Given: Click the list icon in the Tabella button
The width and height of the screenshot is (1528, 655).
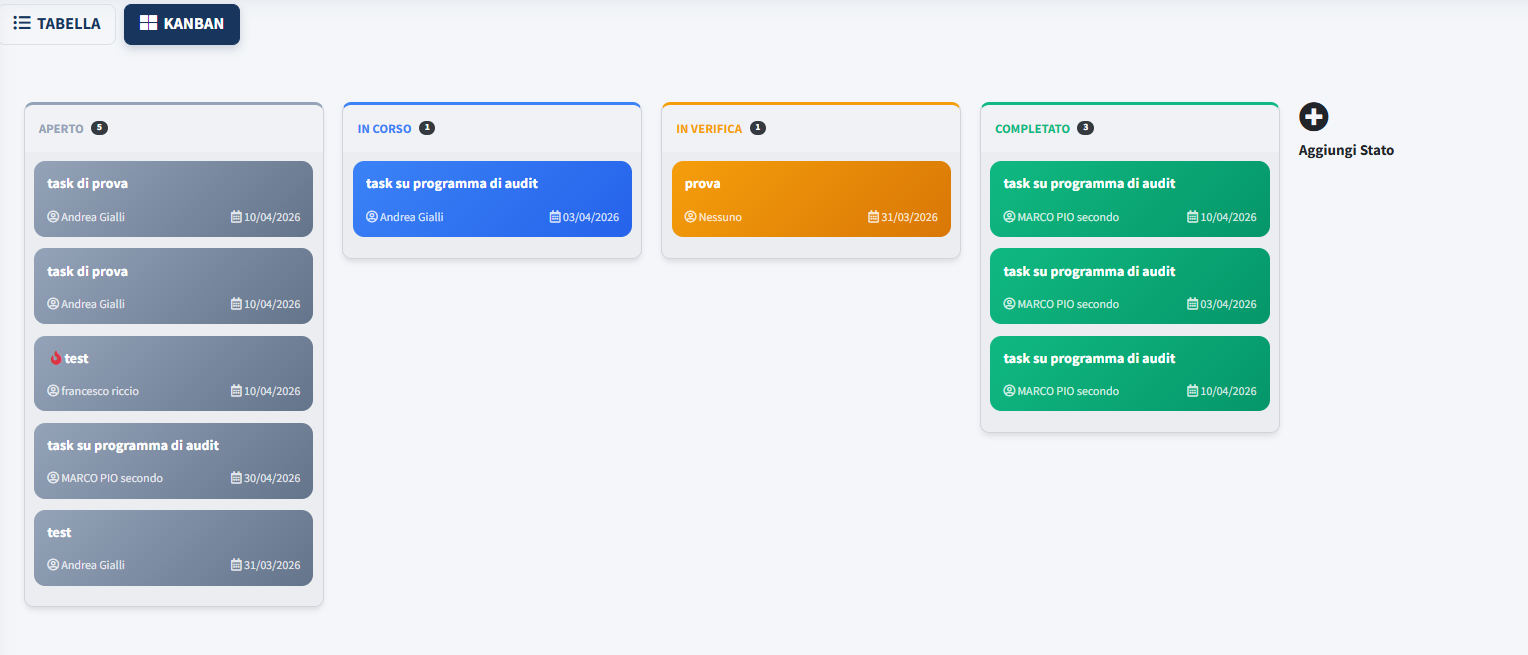Looking at the screenshot, I should 22,23.
